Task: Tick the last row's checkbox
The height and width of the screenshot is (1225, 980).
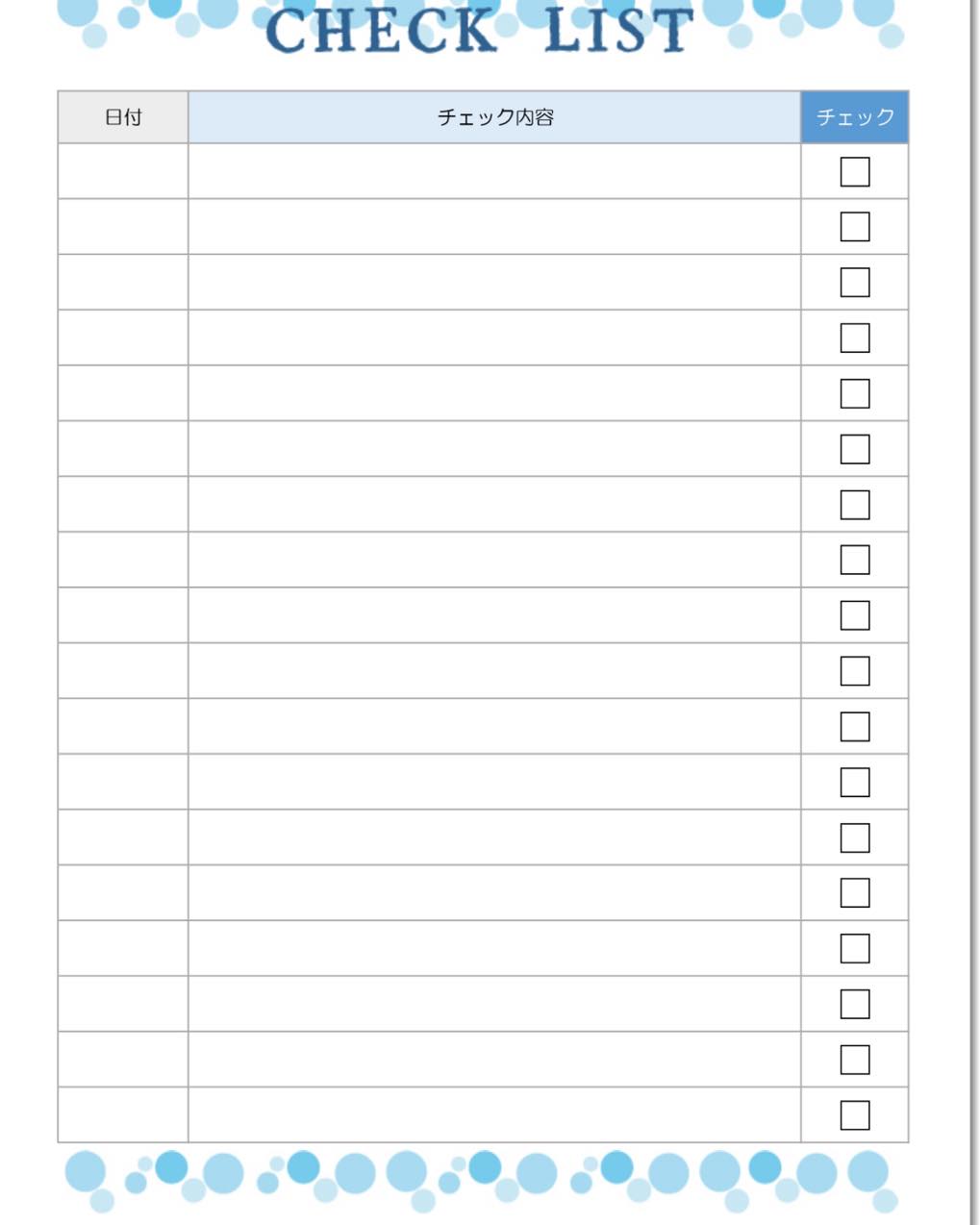Action: 854,1115
